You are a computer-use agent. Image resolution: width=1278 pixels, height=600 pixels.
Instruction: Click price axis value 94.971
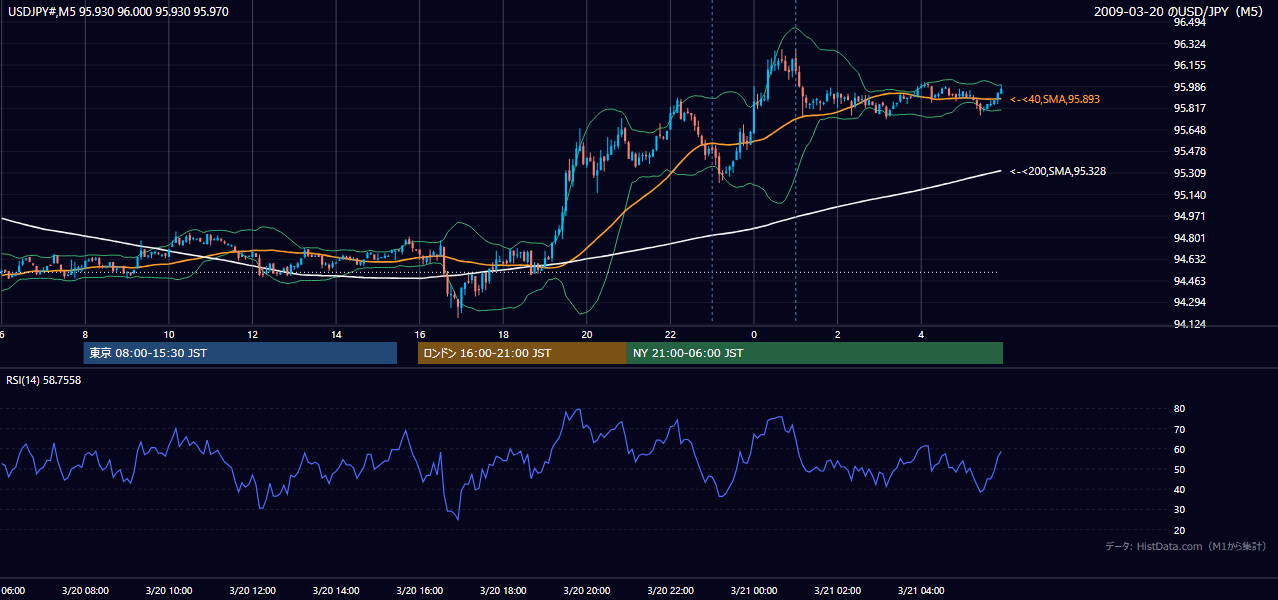pyautogui.click(x=1188, y=216)
